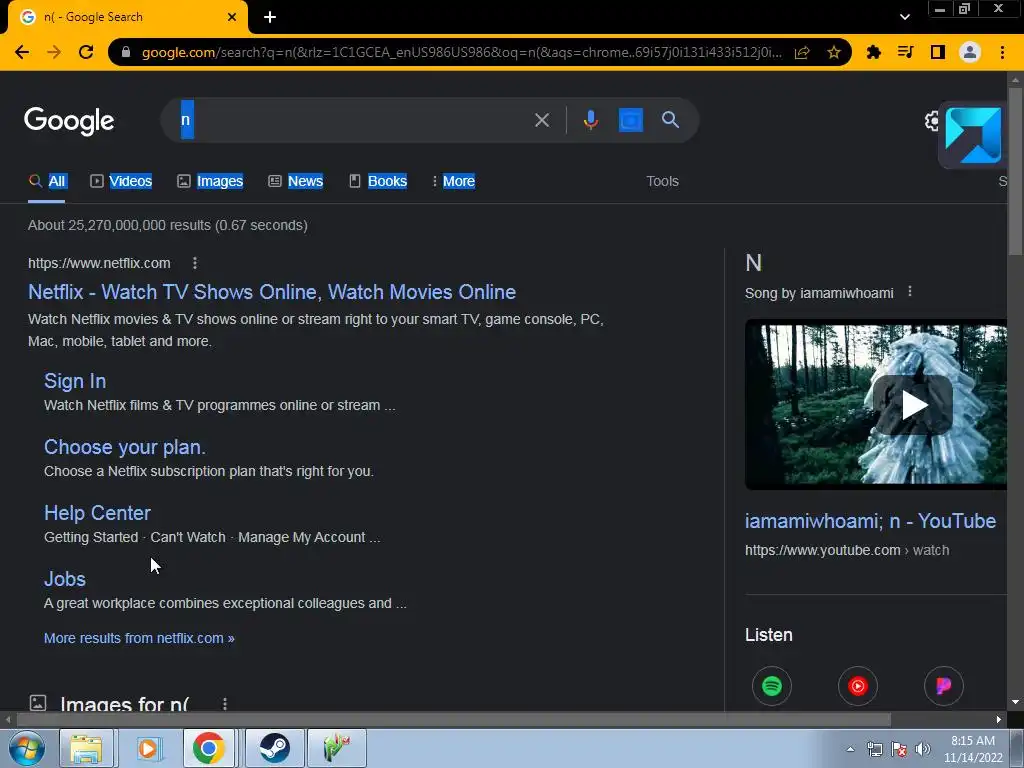
Task: Listen on the purple P music service icon
Action: pyautogui.click(x=944, y=686)
